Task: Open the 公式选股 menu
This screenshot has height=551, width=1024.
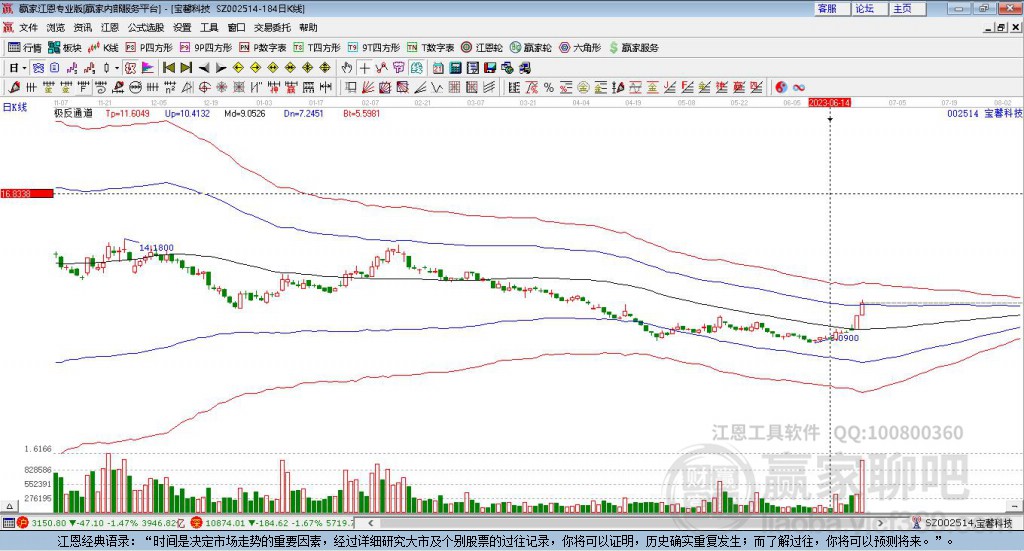Action: 146,27
